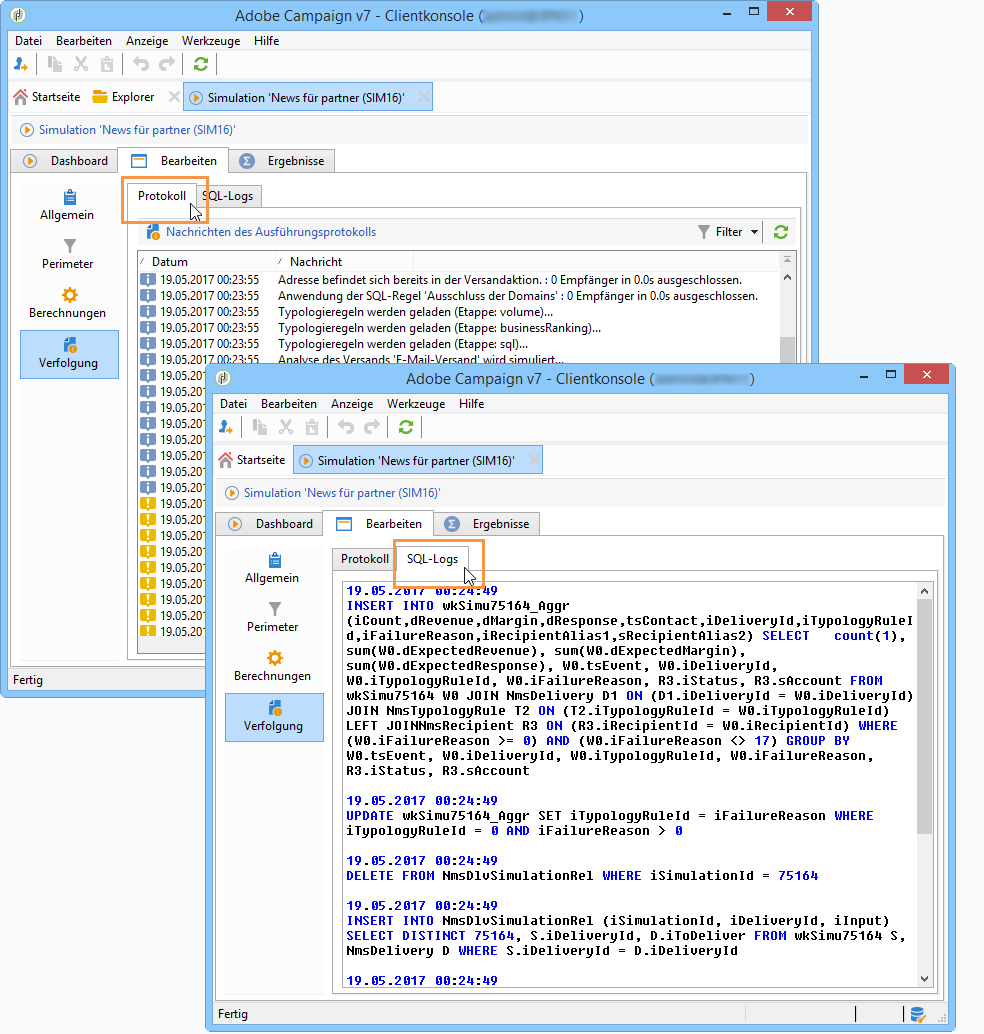Viewport: 984px width, 1034px height.
Task: Refresh the execution log list
Action: click(x=781, y=232)
